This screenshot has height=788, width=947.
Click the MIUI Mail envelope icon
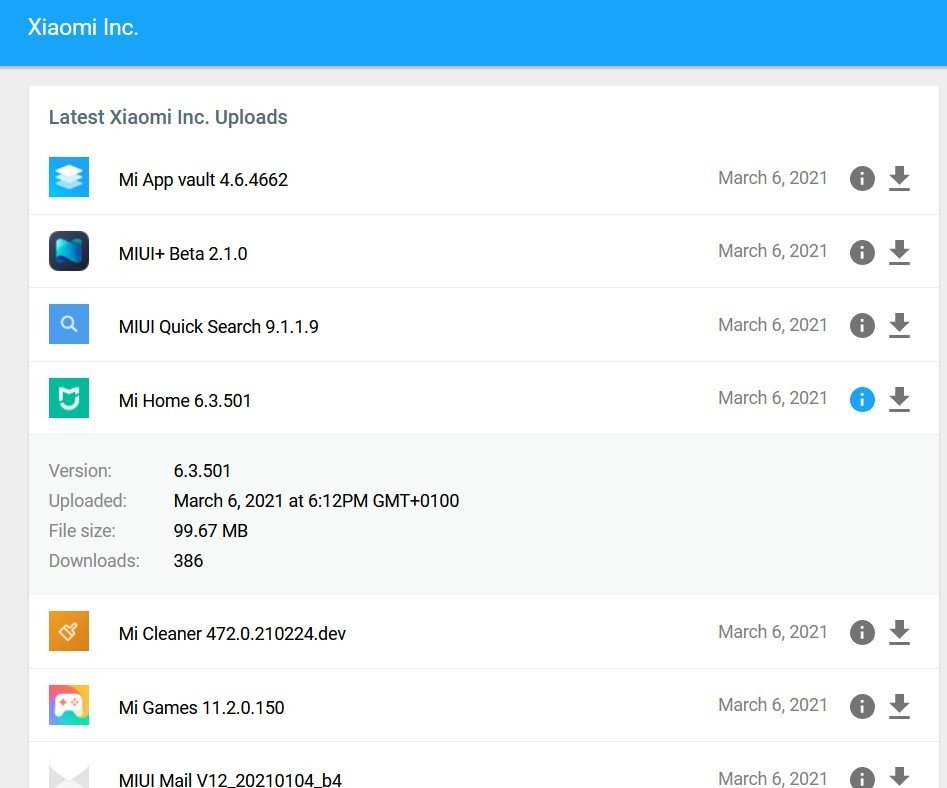pos(69,777)
